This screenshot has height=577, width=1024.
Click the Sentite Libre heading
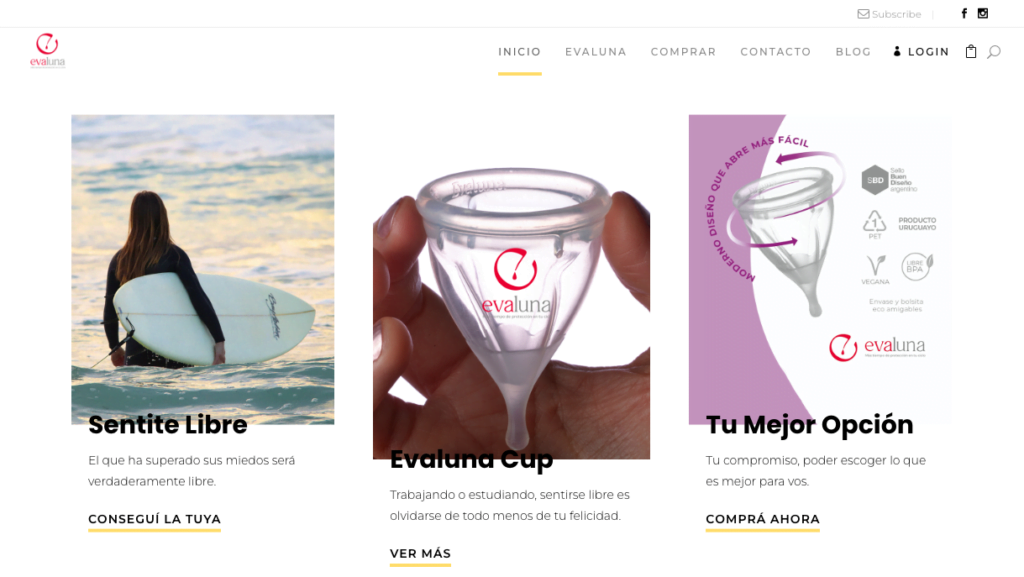coord(168,425)
